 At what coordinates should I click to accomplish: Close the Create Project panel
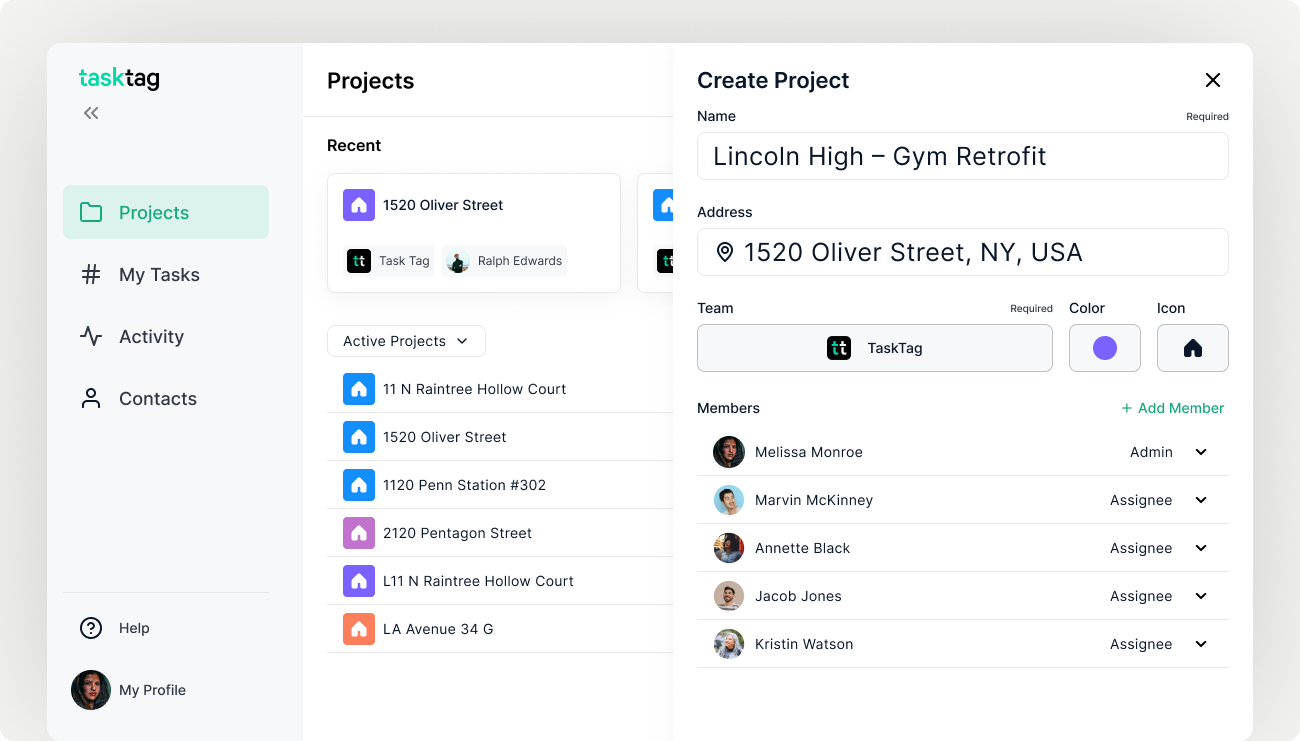(1213, 80)
